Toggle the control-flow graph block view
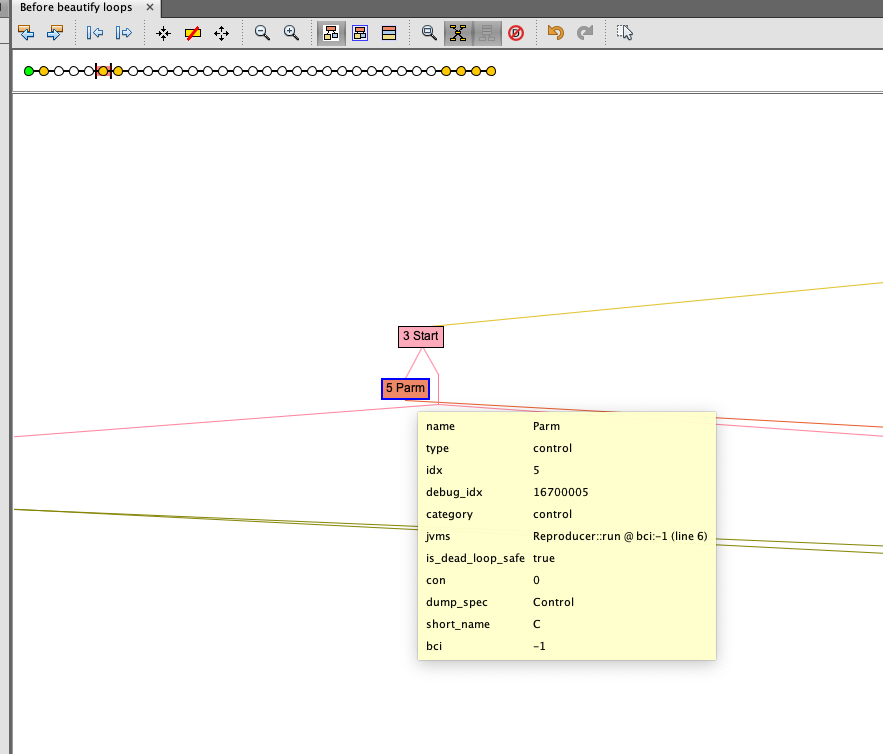The image size is (883, 754). (389, 33)
